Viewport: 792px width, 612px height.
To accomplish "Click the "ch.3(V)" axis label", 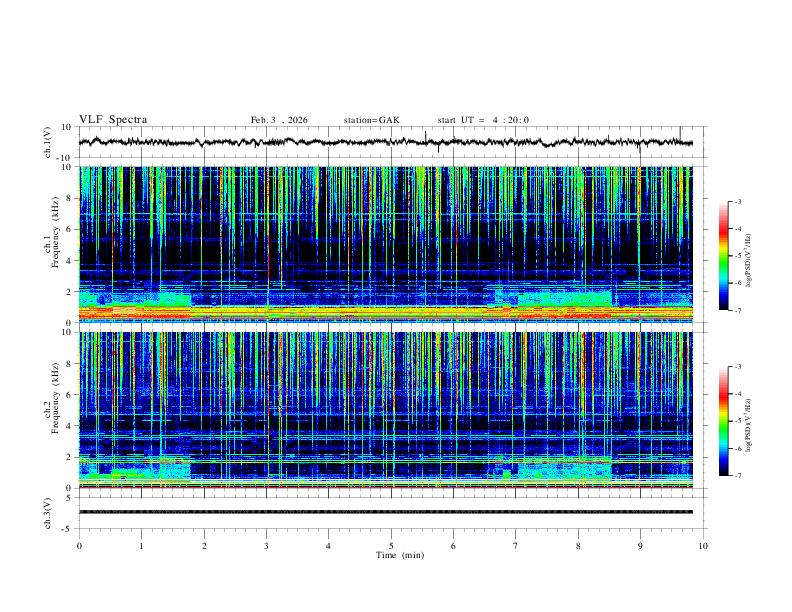I will (48, 513).
